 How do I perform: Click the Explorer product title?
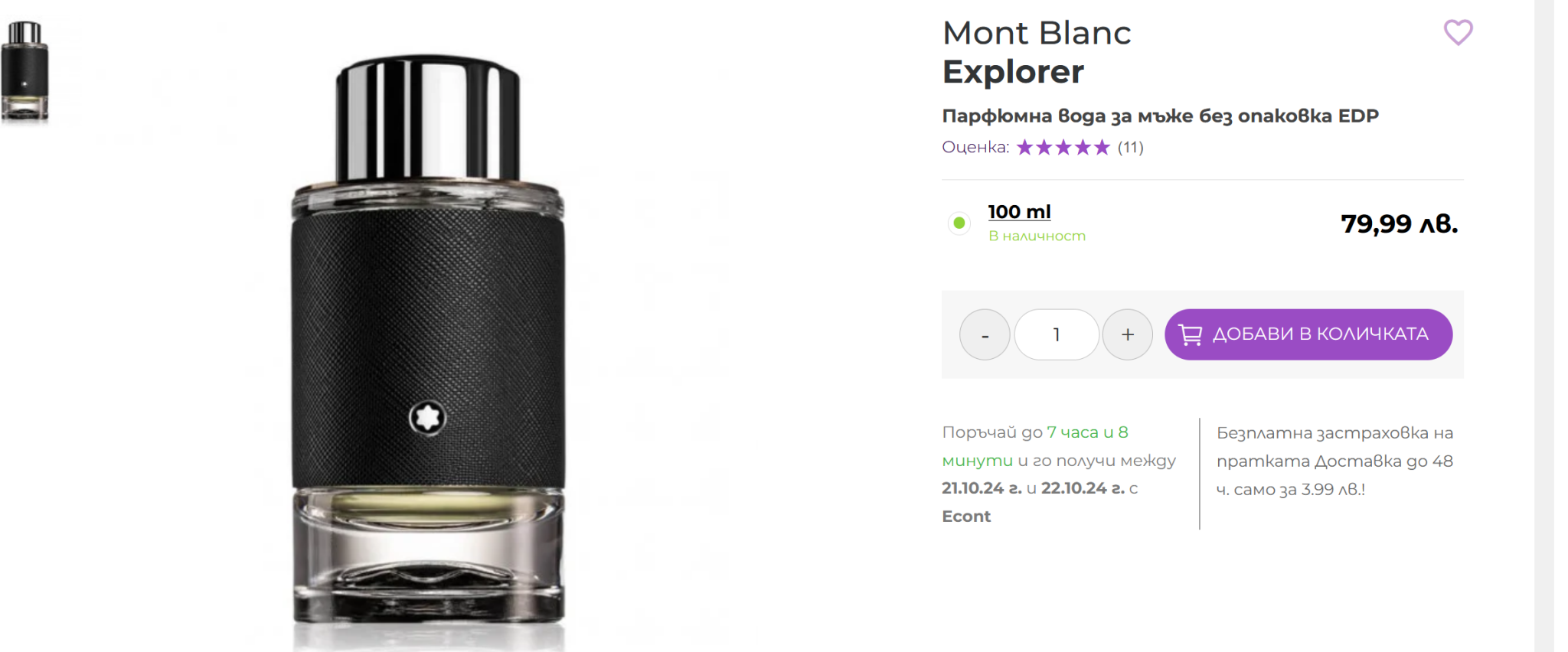[1013, 72]
